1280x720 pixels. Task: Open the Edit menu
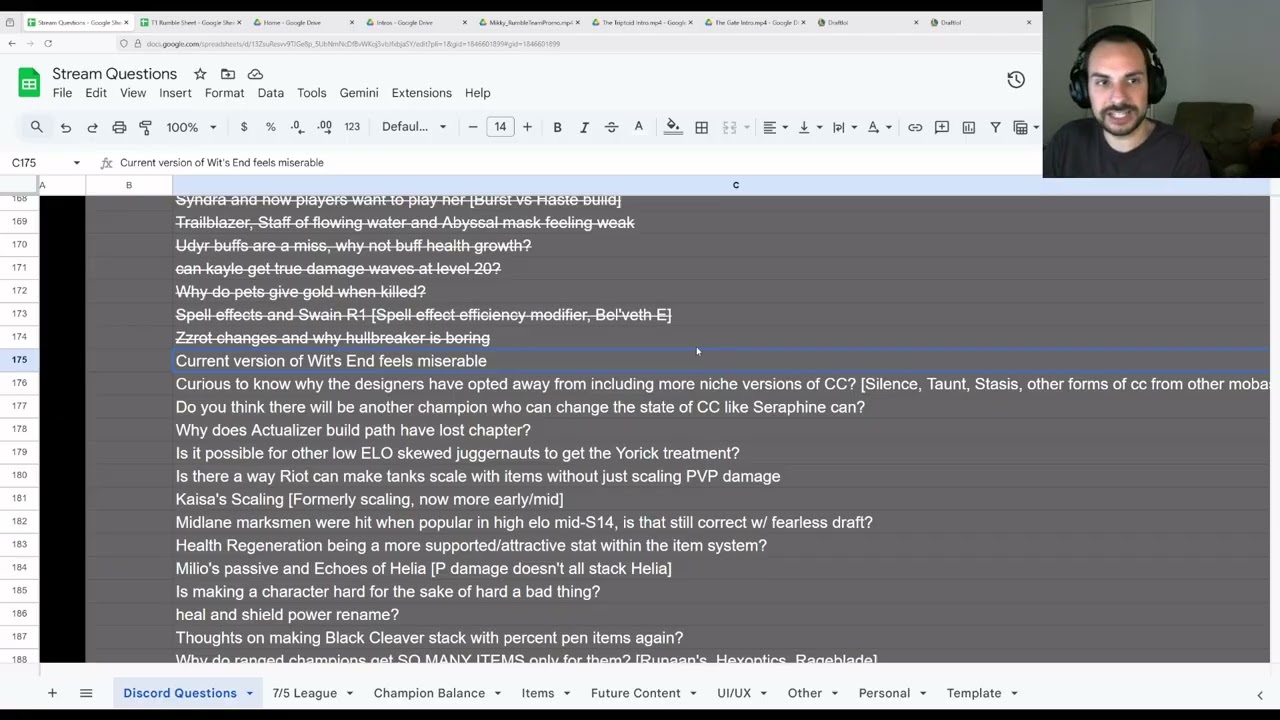[96, 93]
